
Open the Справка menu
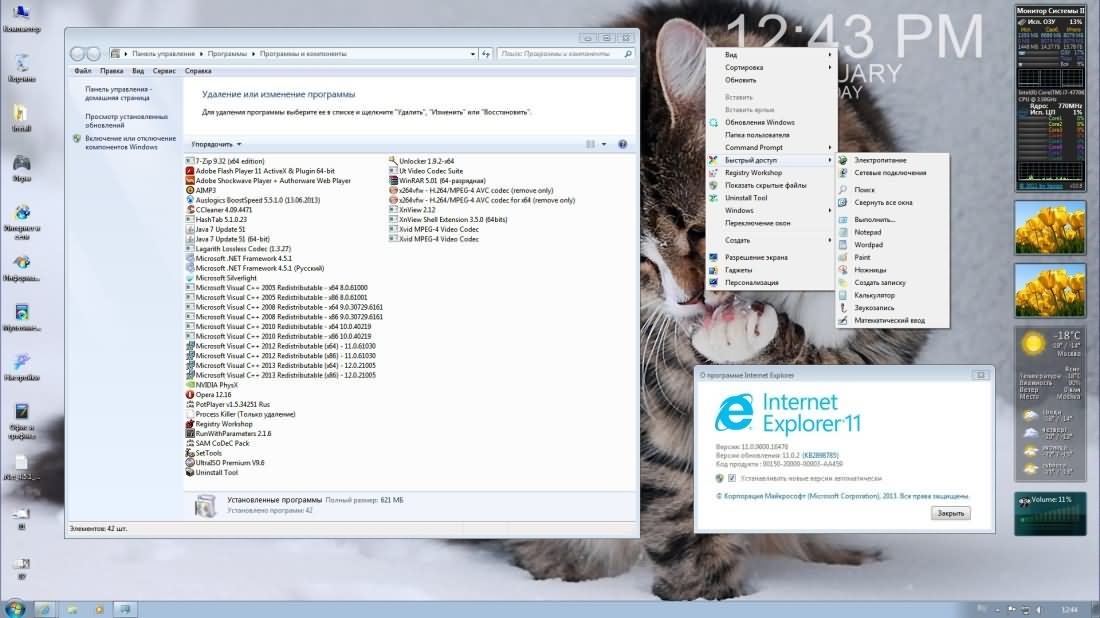tap(198, 71)
